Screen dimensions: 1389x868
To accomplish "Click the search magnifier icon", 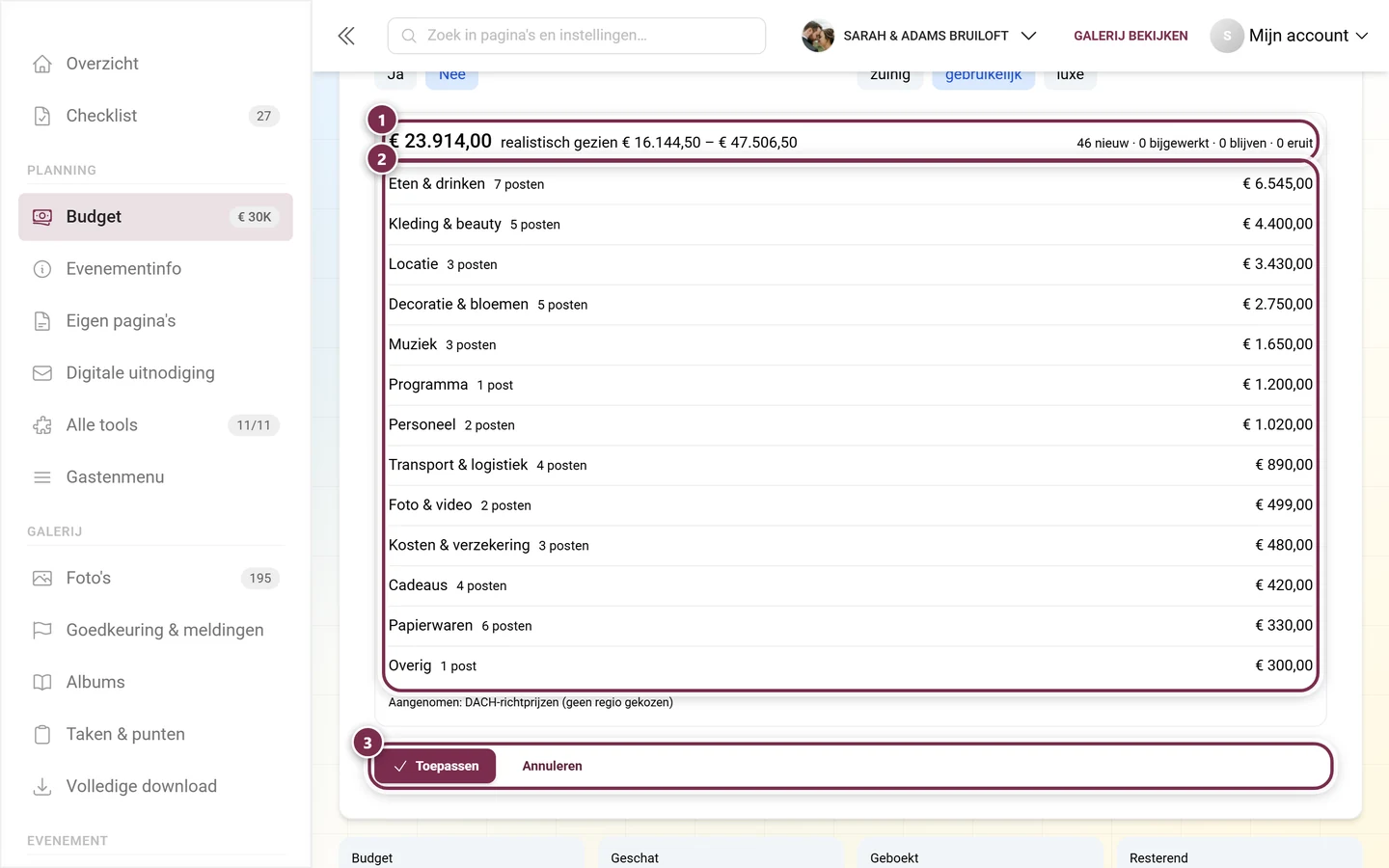I will click(409, 36).
